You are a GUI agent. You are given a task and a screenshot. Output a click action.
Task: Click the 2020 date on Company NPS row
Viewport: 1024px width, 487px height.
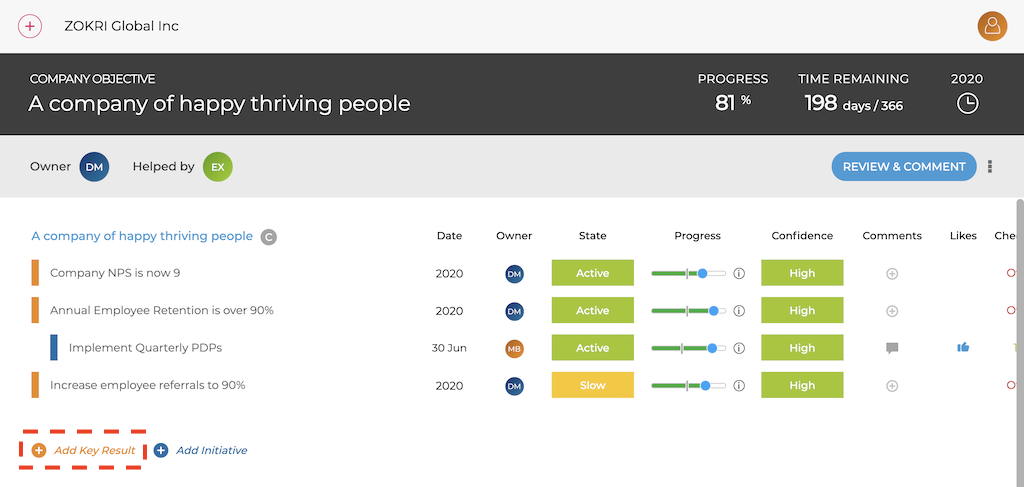pos(449,274)
